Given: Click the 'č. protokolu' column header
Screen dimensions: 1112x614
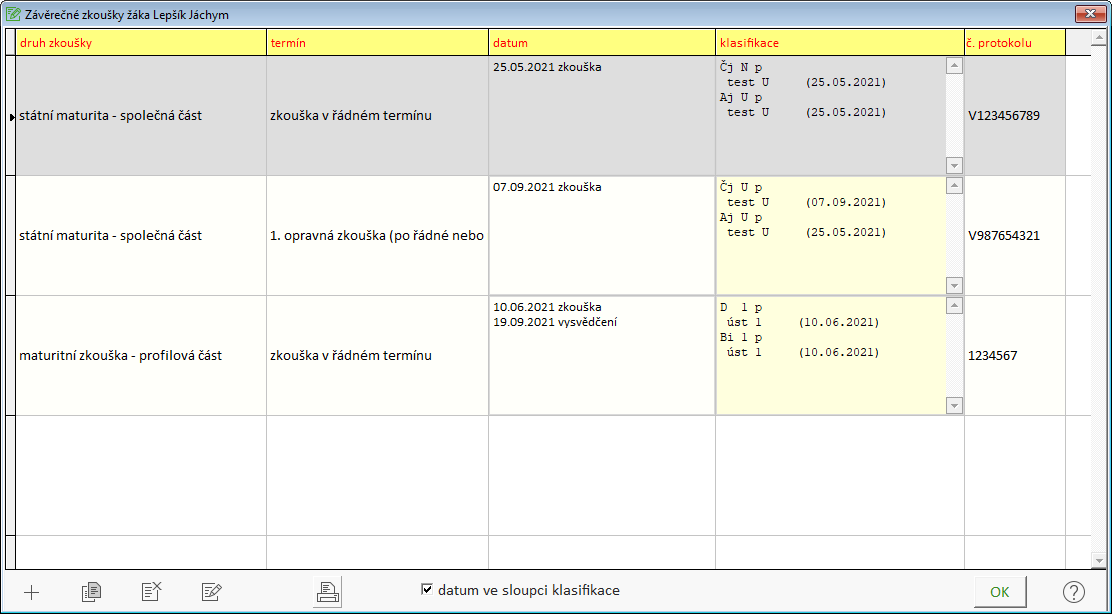Looking at the screenshot, I should tap(1015, 43).
